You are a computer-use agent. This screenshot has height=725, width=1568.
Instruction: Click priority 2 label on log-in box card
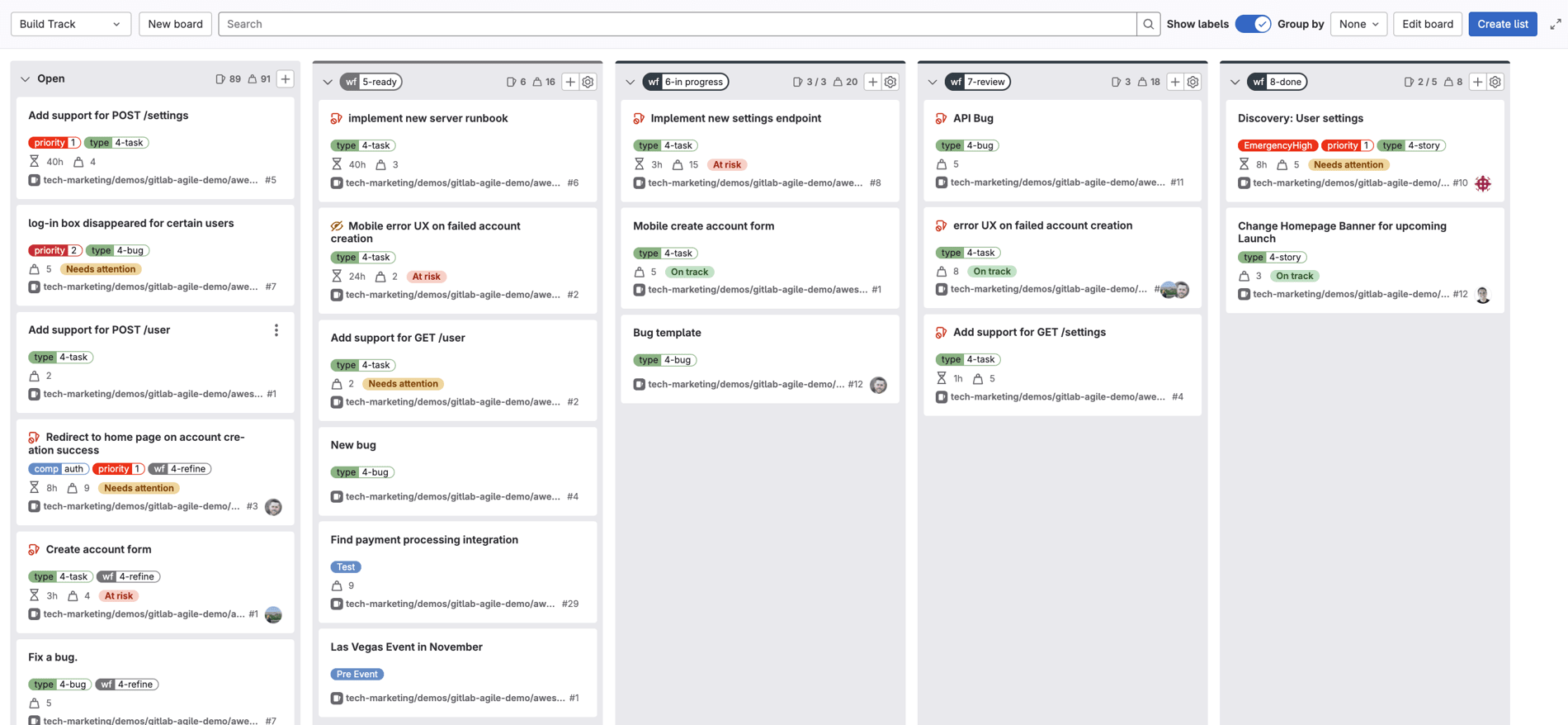tap(55, 250)
